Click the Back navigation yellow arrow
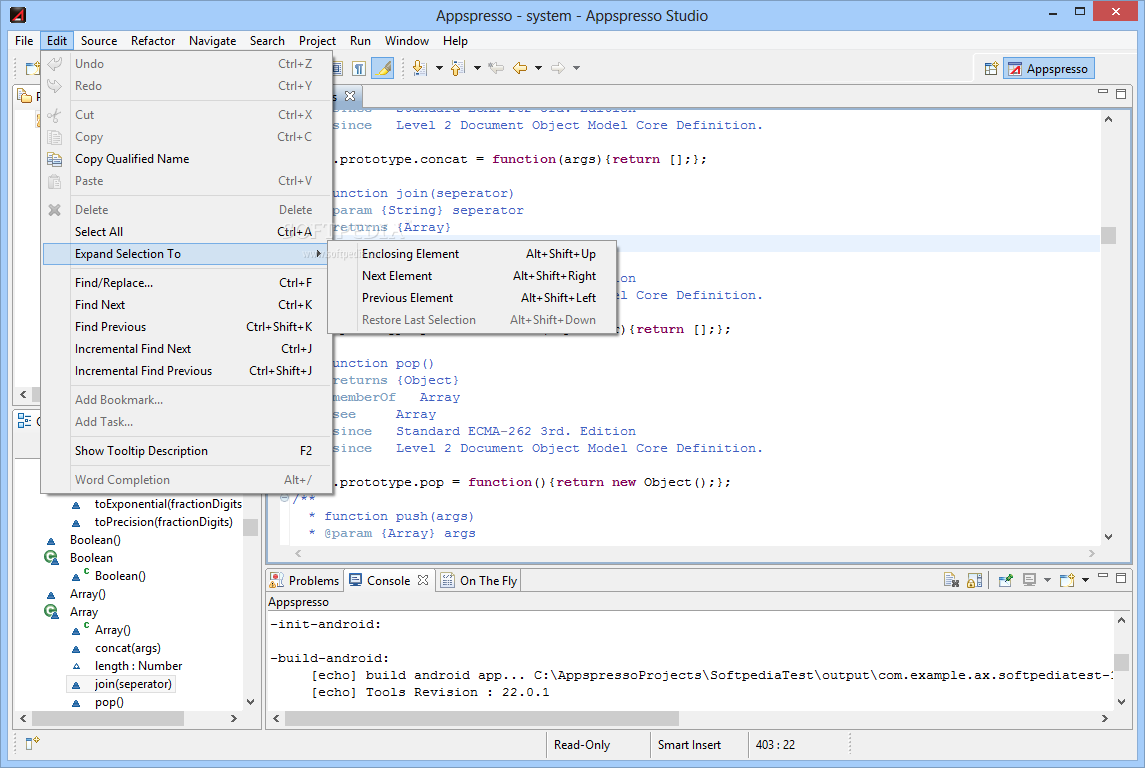 tap(520, 68)
